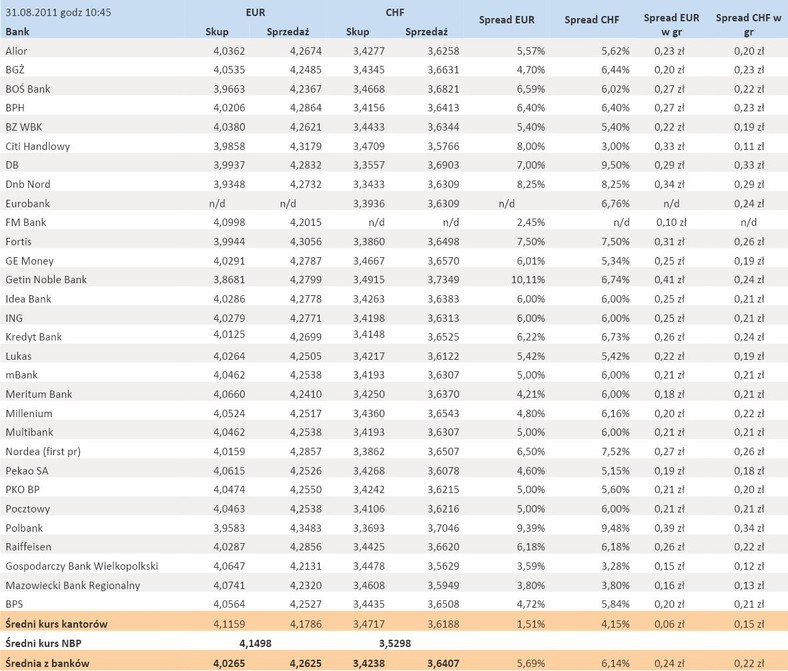Screen dimensions: 788x671
Task: Click BZ WBK CHF sell rate 3,6344
Action: click(443, 127)
